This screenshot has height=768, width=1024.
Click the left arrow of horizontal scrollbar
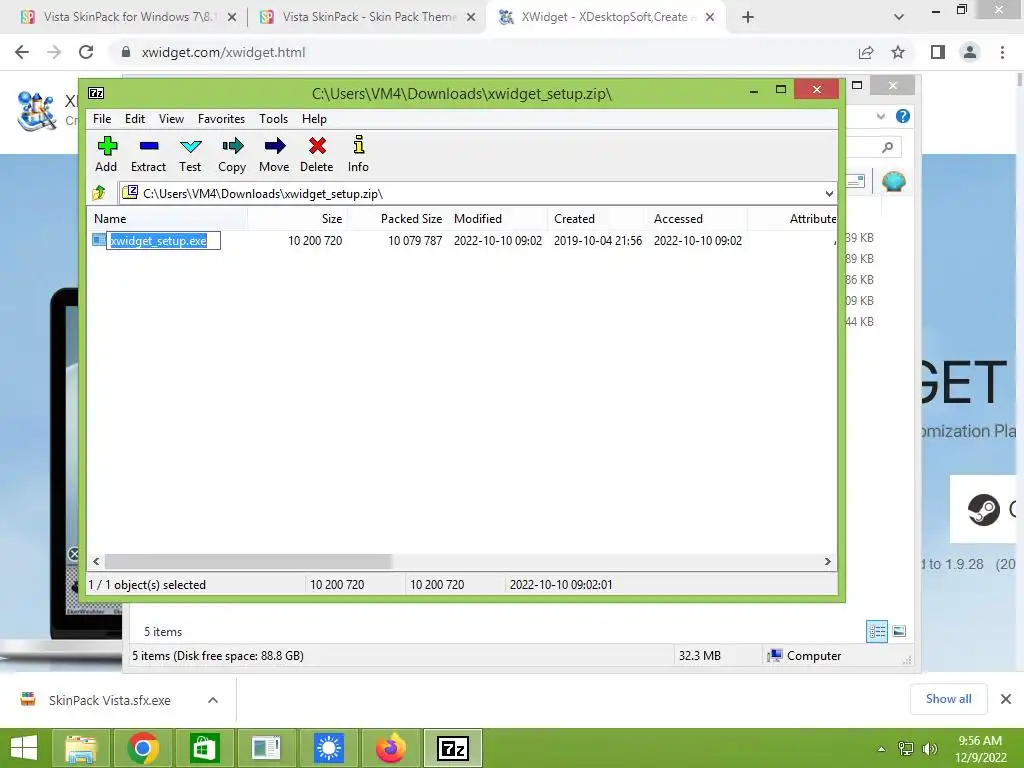click(x=97, y=562)
